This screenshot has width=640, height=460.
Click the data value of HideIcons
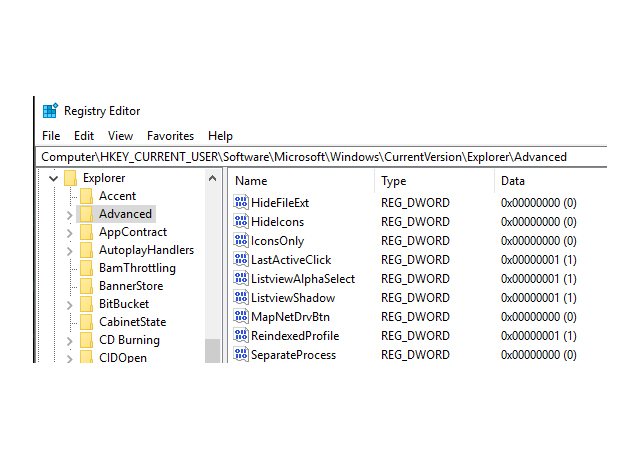[539, 222]
